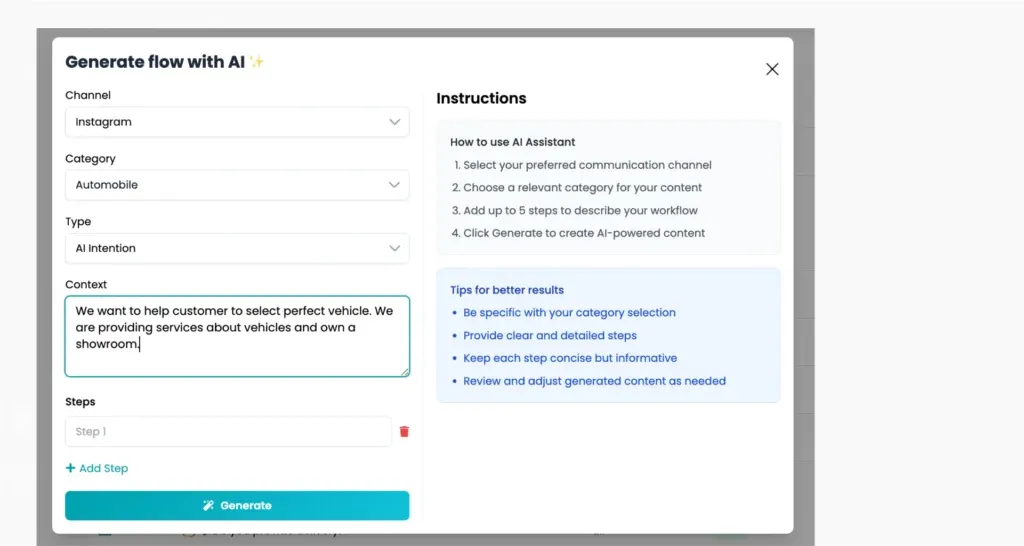The width and height of the screenshot is (1024, 546).
Task: Click the Generate button
Action: [237, 506]
